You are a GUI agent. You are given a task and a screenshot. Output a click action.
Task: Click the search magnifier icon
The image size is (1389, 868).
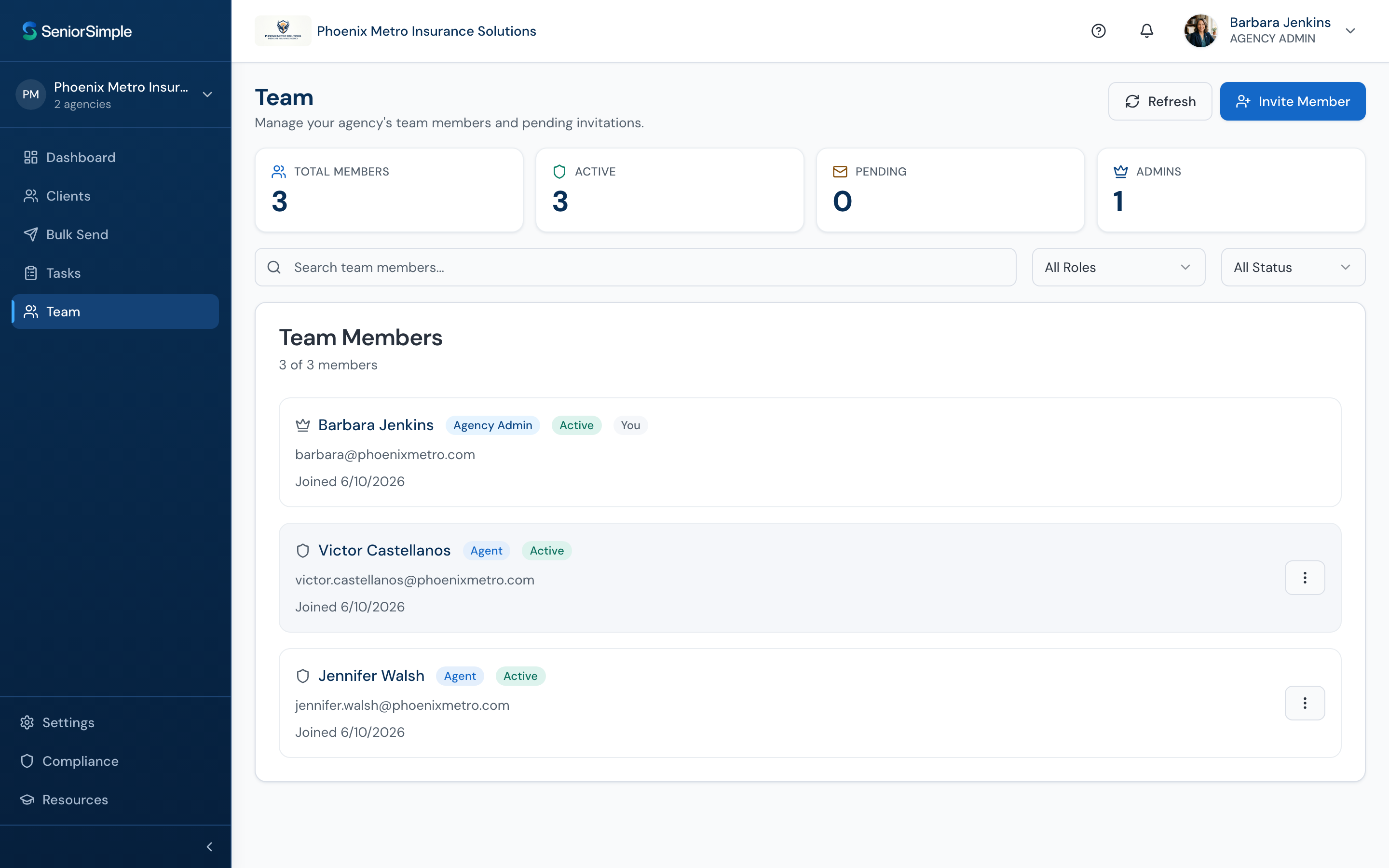point(274,268)
